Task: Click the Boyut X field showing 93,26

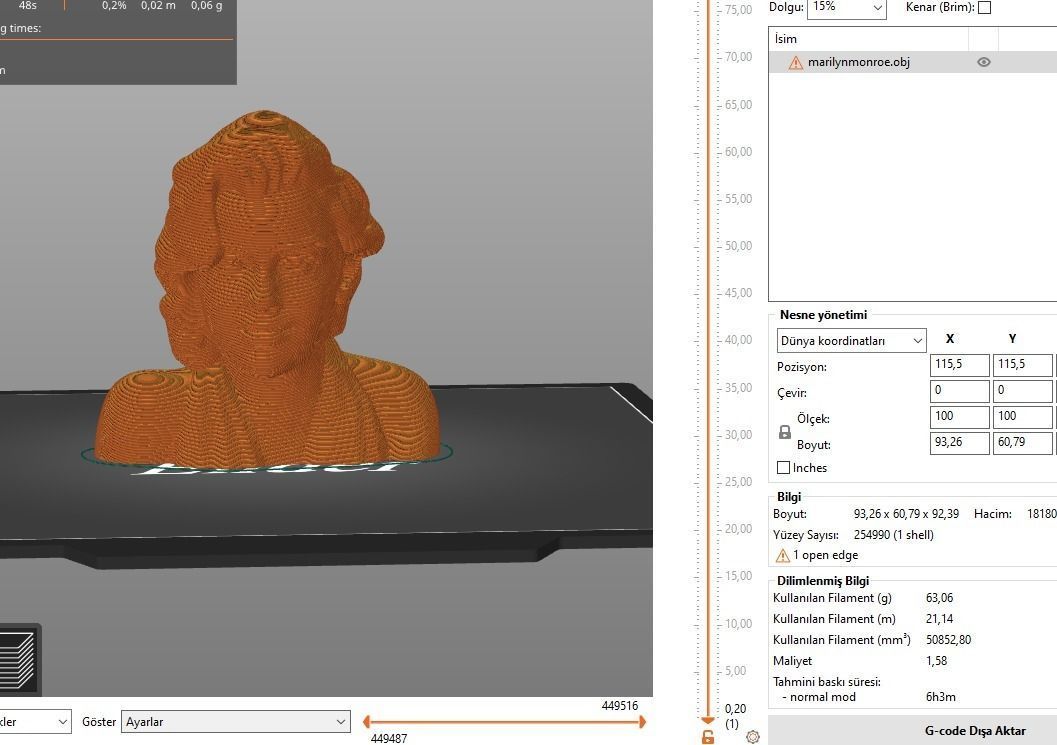Action: [959, 443]
